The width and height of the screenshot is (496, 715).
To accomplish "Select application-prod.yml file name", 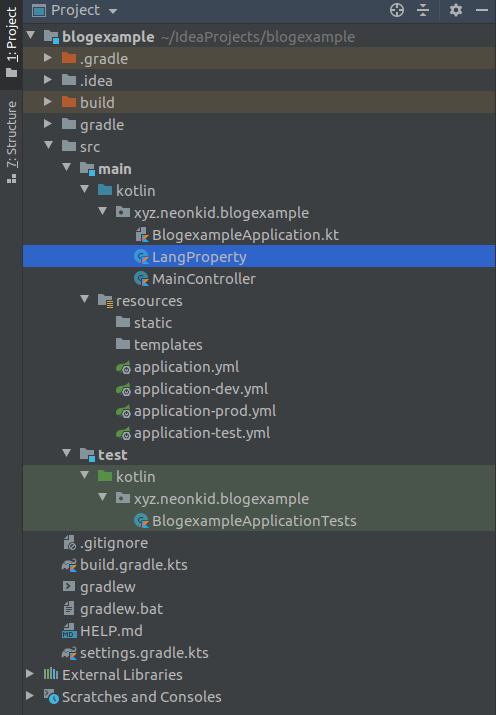I will click(205, 411).
